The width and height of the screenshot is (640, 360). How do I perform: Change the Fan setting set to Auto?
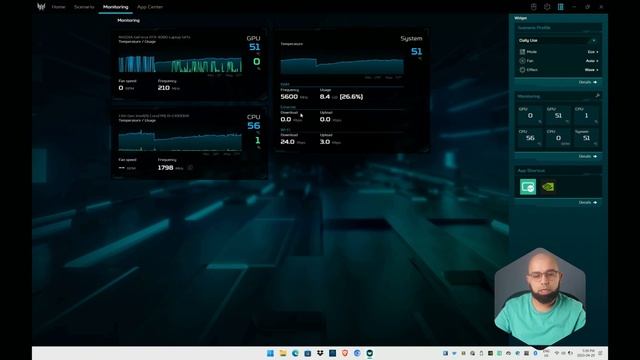coord(592,61)
